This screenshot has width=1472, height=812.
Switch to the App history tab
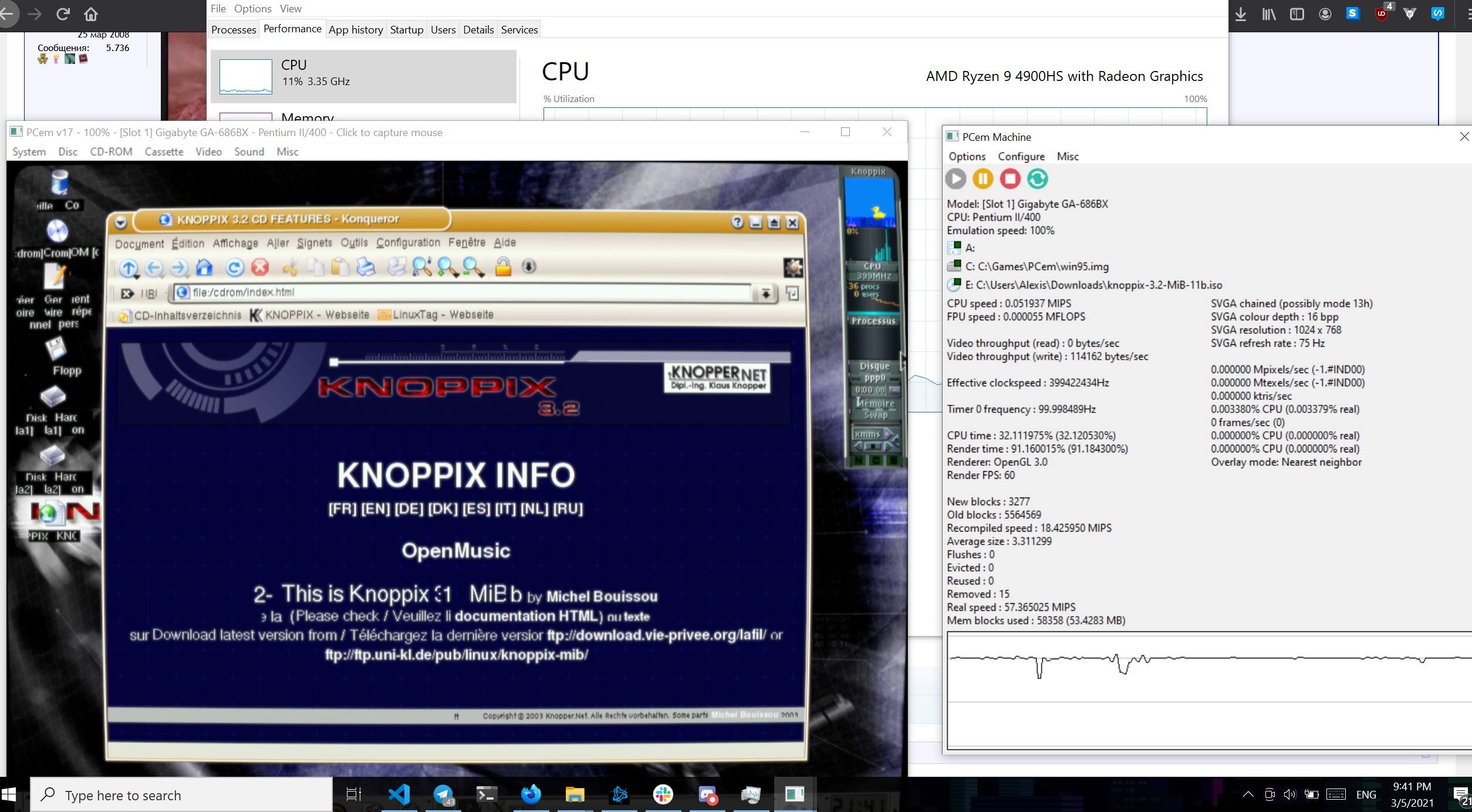355,29
